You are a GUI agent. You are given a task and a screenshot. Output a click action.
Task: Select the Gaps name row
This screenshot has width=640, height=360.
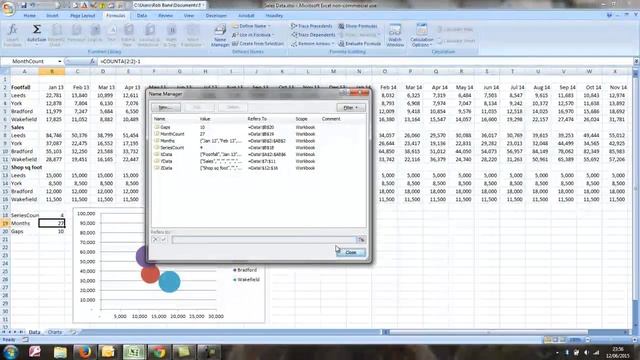click(259, 127)
